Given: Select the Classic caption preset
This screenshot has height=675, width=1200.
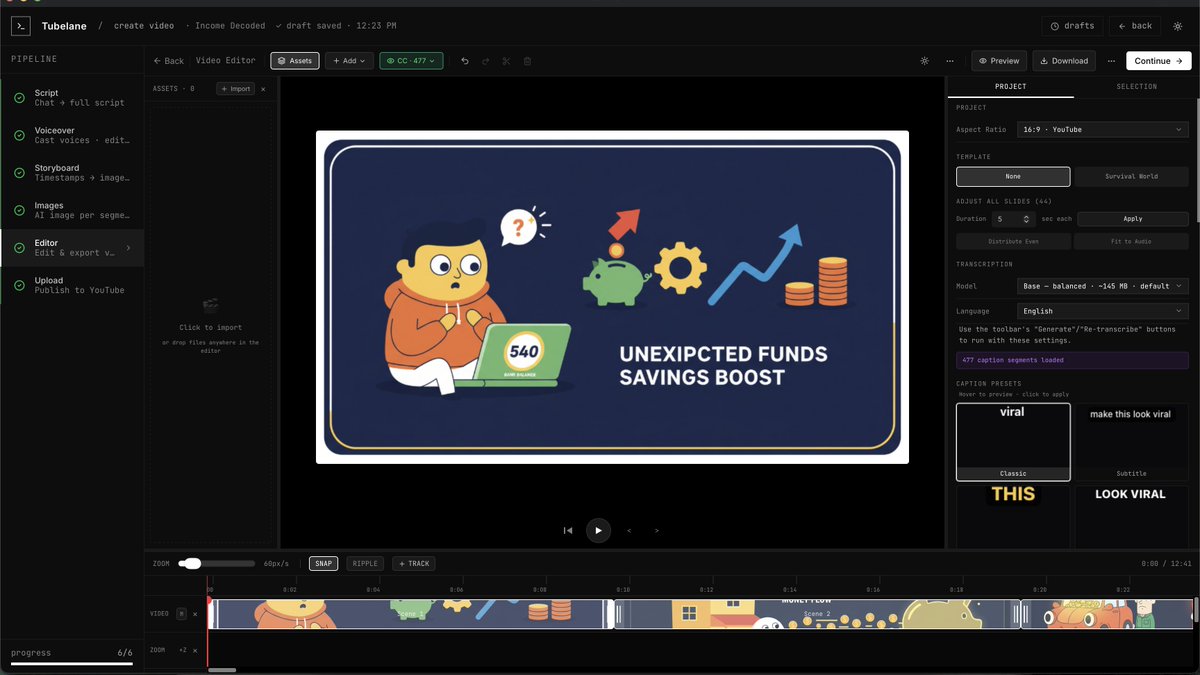Looking at the screenshot, I should 1013,442.
